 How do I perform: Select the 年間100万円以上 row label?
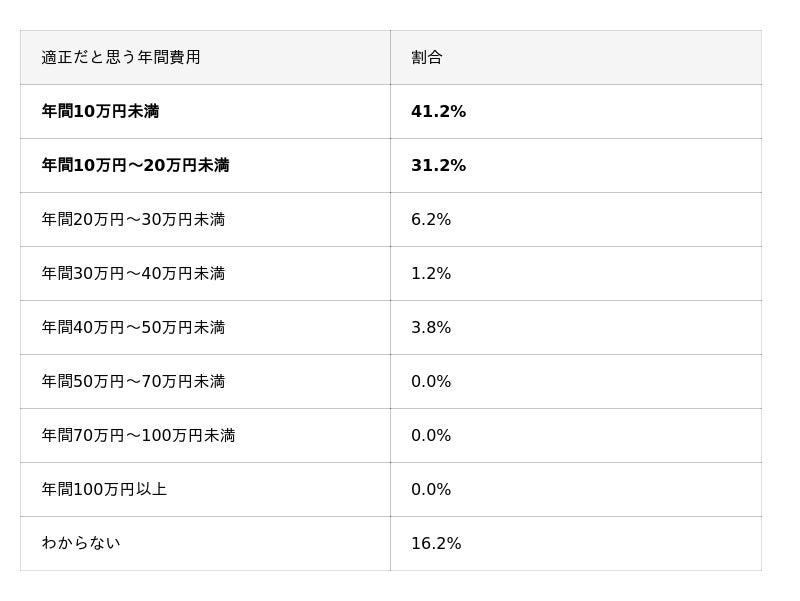pyautogui.click(x=104, y=490)
